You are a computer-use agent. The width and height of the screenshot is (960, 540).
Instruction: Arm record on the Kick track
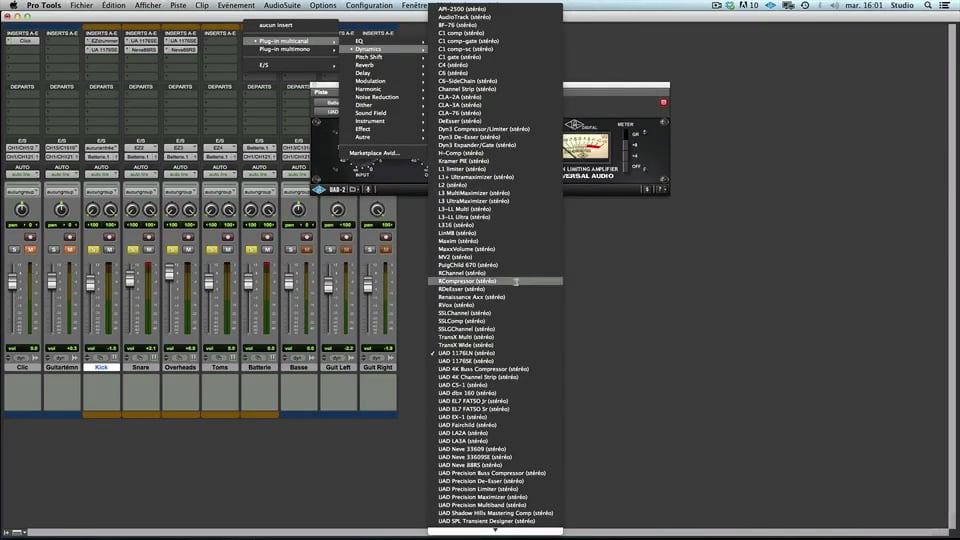(108, 237)
